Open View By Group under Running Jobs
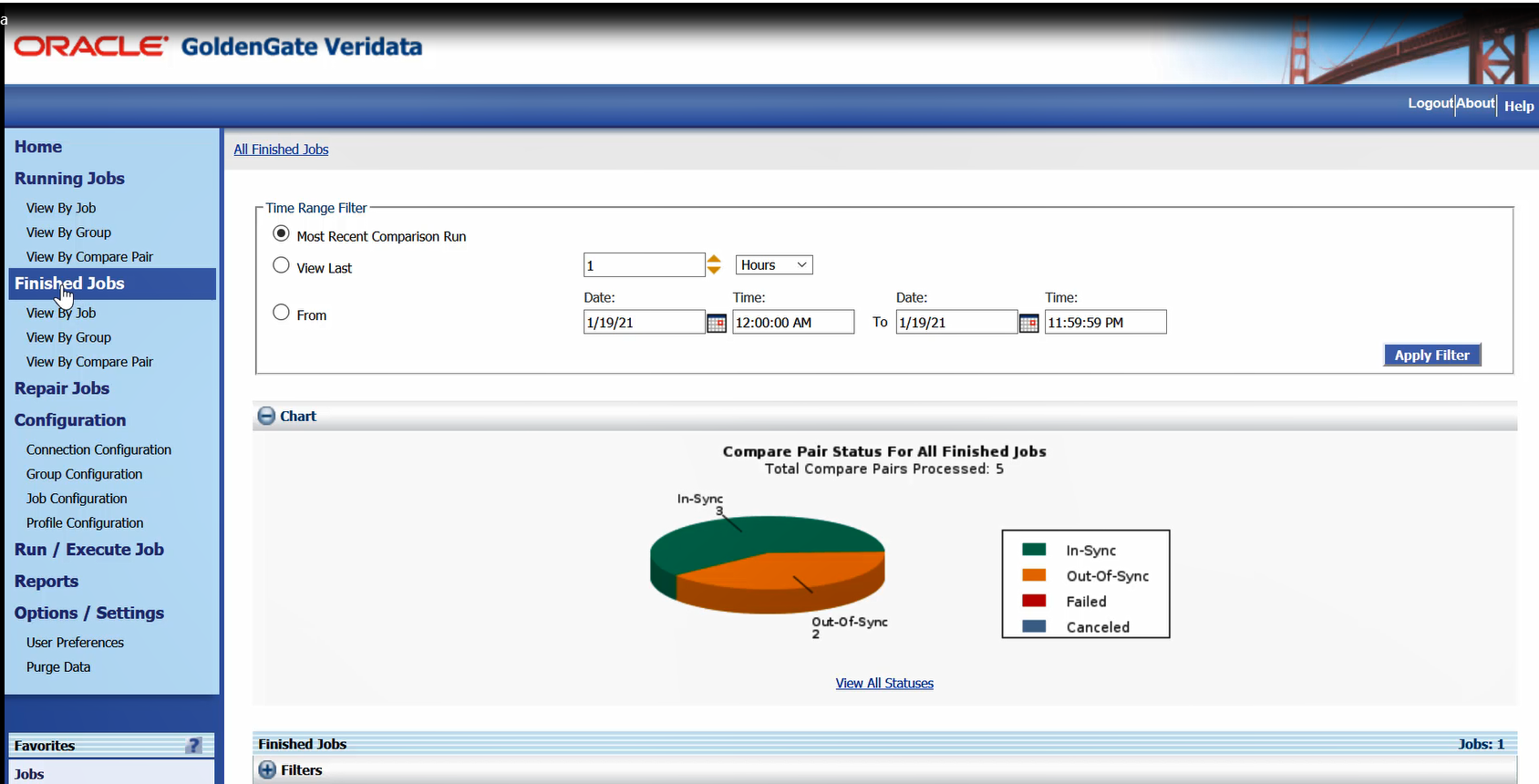Image resolution: width=1539 pixels, height=784 pixels. (68, 232)
